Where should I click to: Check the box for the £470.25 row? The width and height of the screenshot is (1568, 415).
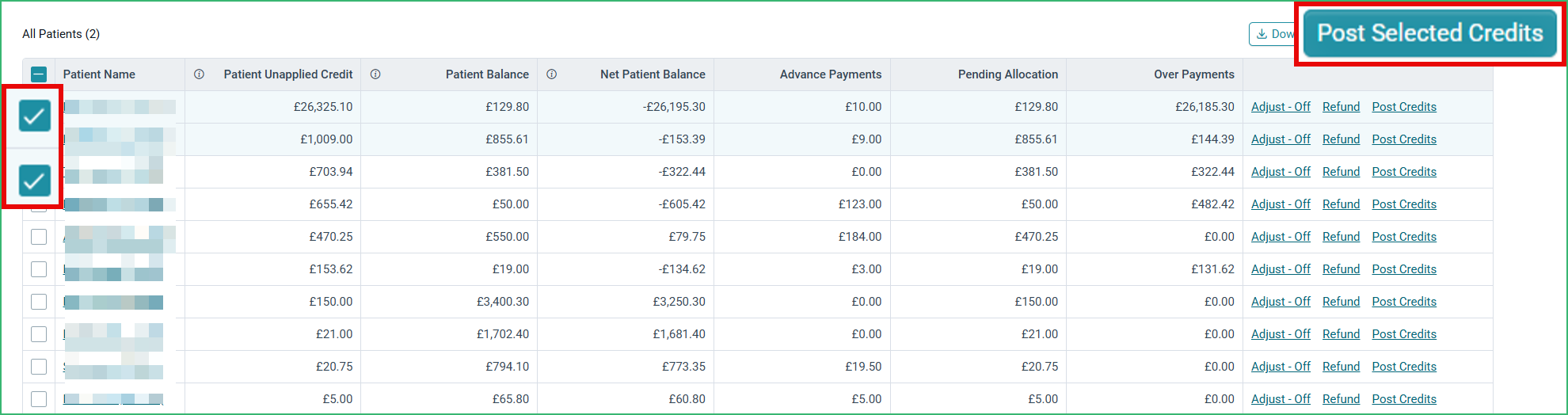pos(39,237)
